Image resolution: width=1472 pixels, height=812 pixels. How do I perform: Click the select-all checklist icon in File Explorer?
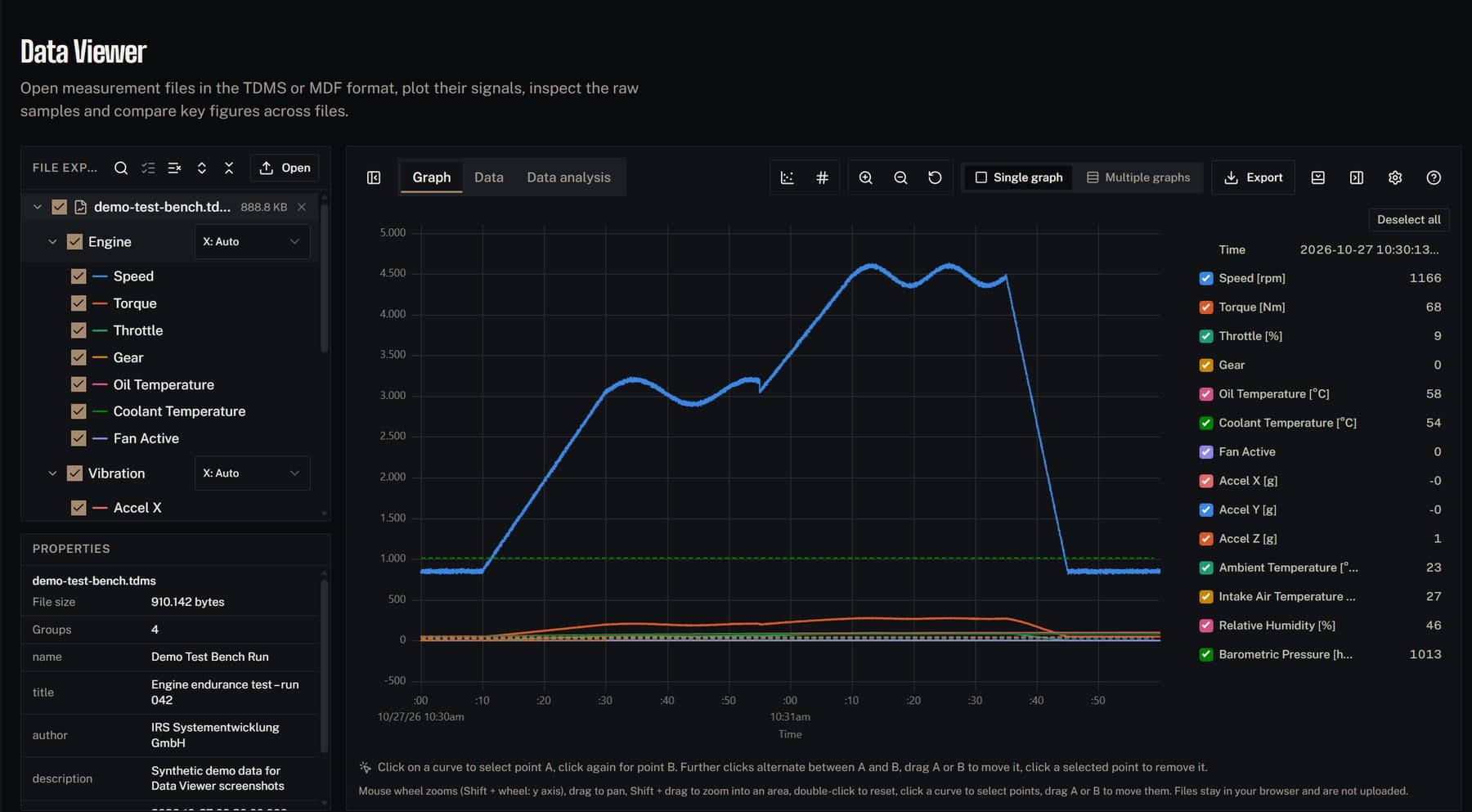pyautogui.click(x=147, y=168)
